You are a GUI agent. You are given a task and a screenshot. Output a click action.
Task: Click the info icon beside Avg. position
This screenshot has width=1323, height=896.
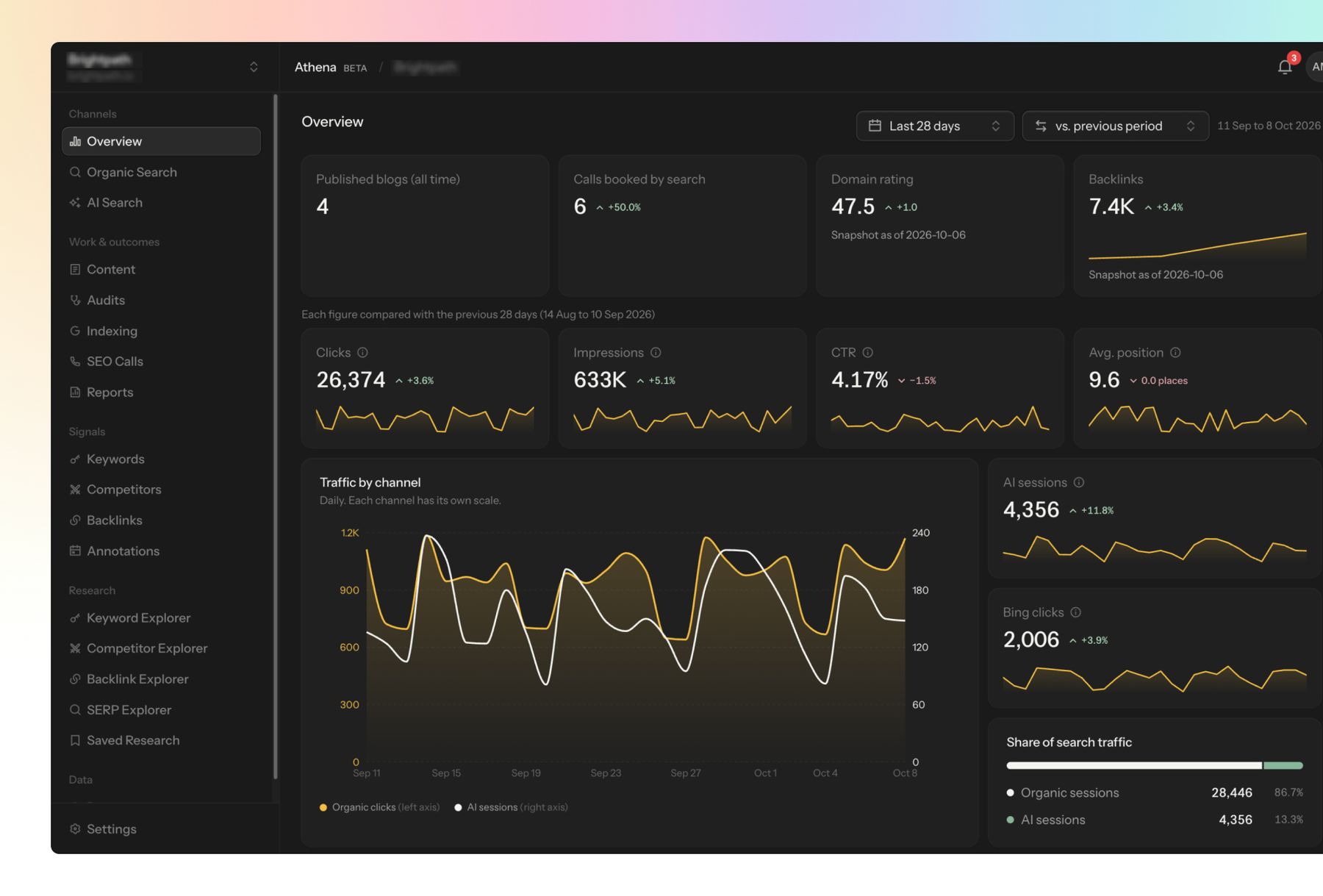tap(1175, 352)
